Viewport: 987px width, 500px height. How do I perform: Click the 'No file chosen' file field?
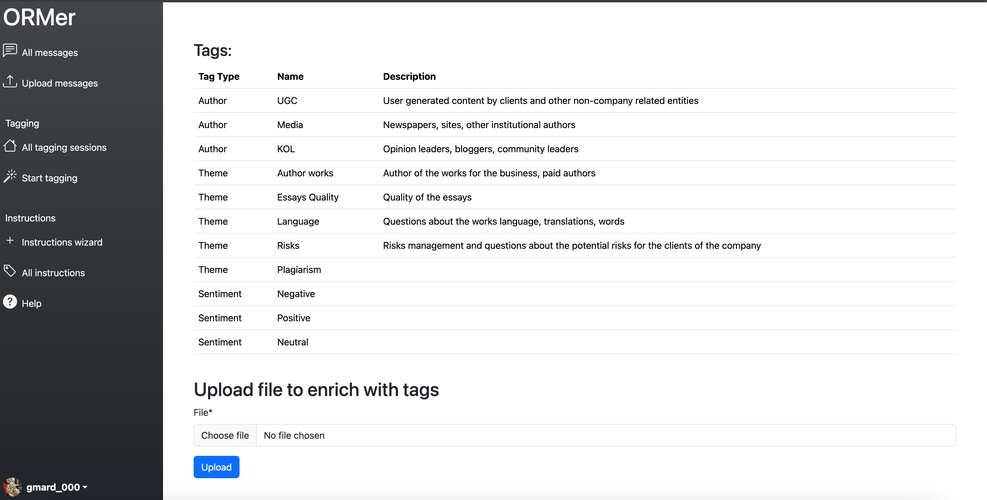600,435
